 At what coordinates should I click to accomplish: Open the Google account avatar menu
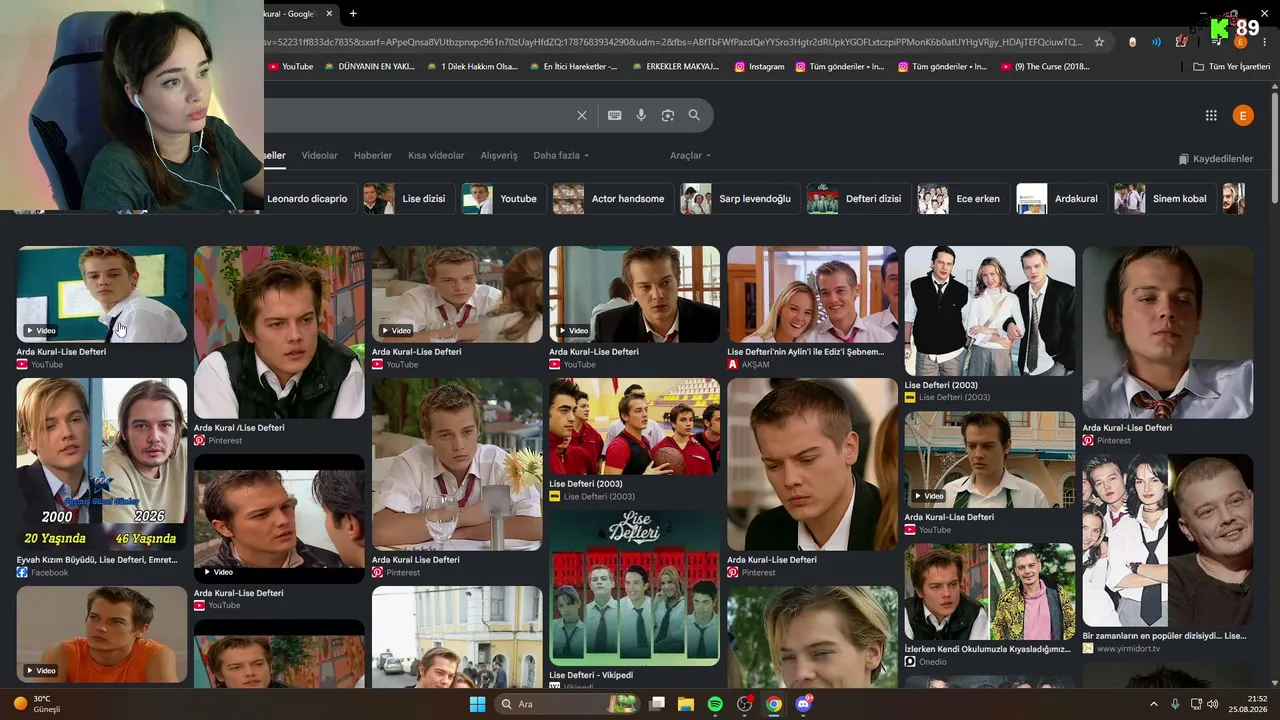(x=1243, y=116)
